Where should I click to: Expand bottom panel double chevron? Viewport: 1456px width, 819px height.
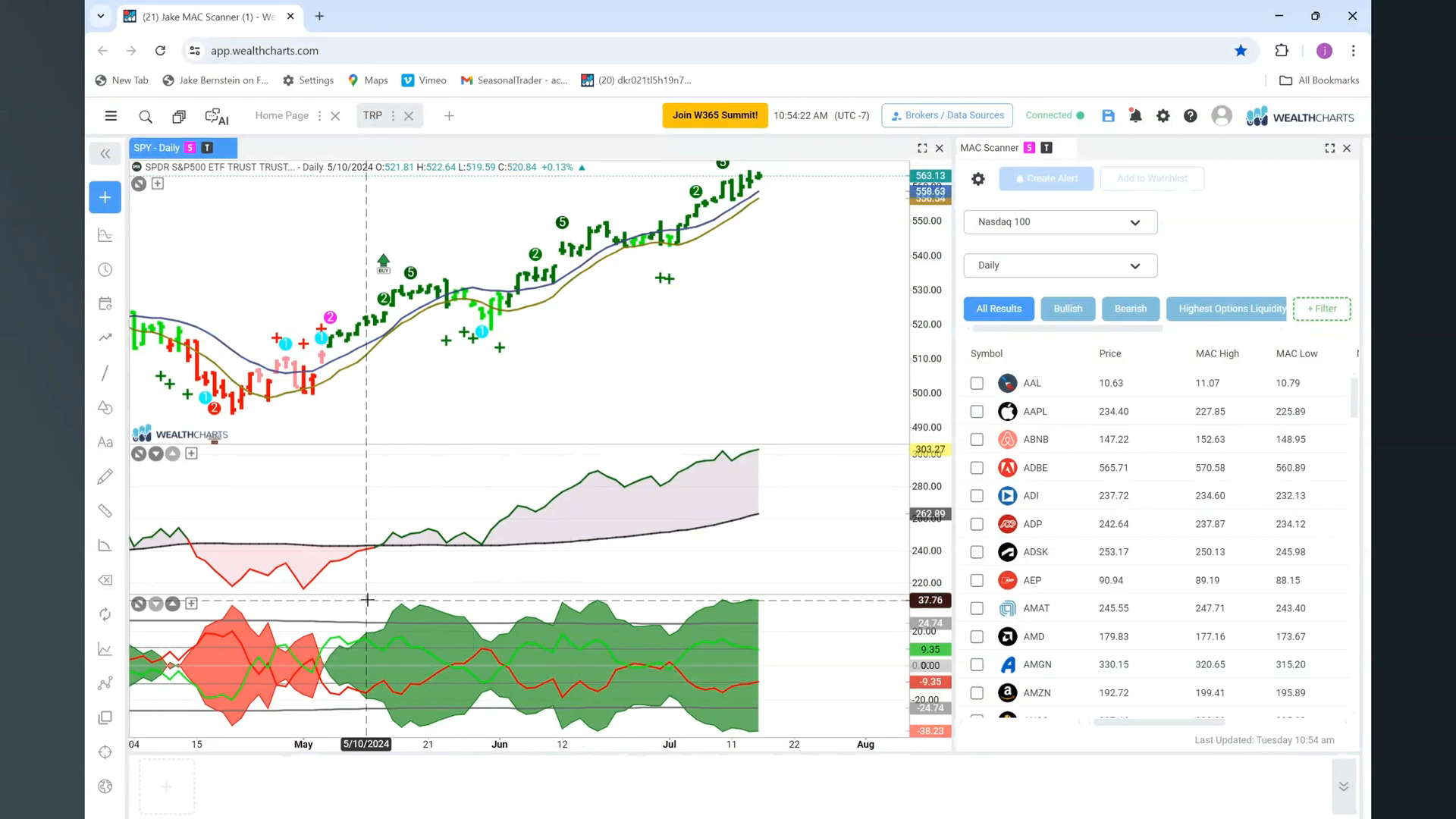pos(1343,786)
